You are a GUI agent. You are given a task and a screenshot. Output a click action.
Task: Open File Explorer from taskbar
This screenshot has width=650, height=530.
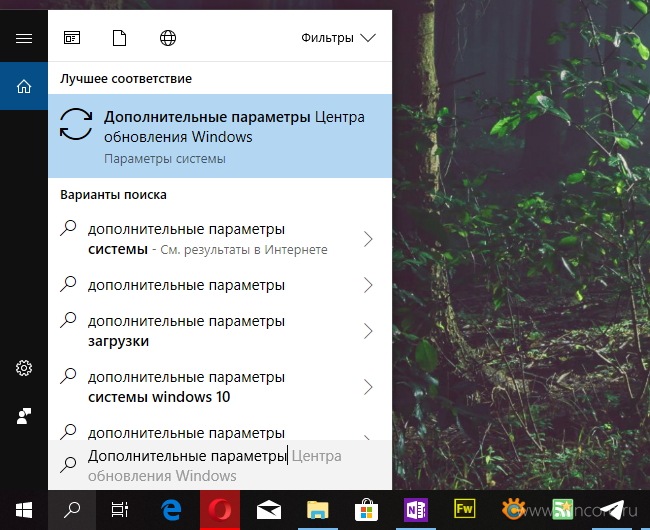[x=318, y=510]
